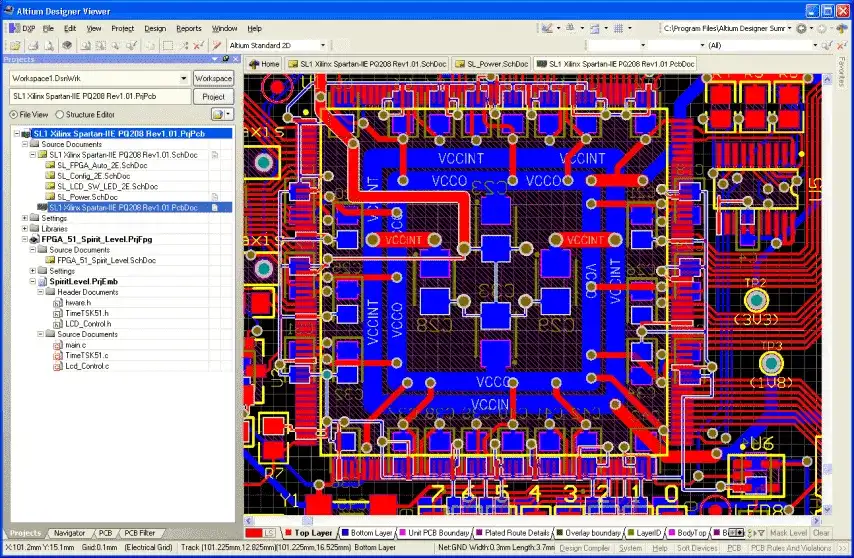Viewport: 854px width, 558px height.
Task: Open the Plated Route Details layer tab
Action: click(x=513, y=533)
